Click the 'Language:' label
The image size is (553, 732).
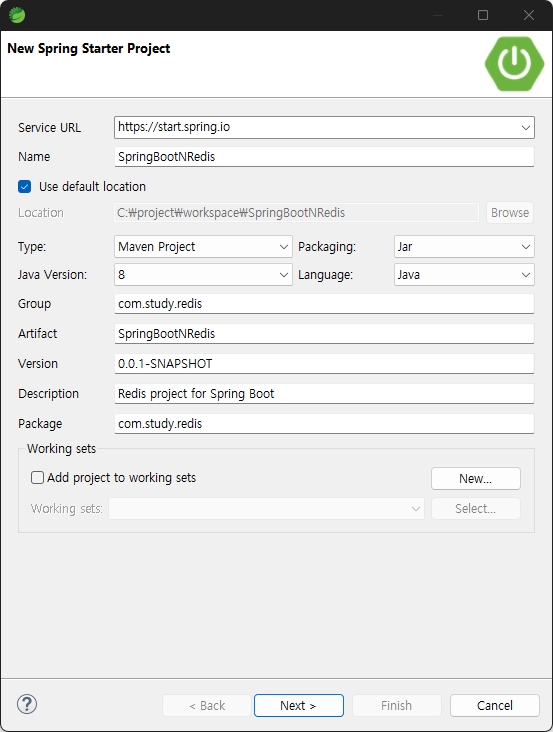pos(325,274)
